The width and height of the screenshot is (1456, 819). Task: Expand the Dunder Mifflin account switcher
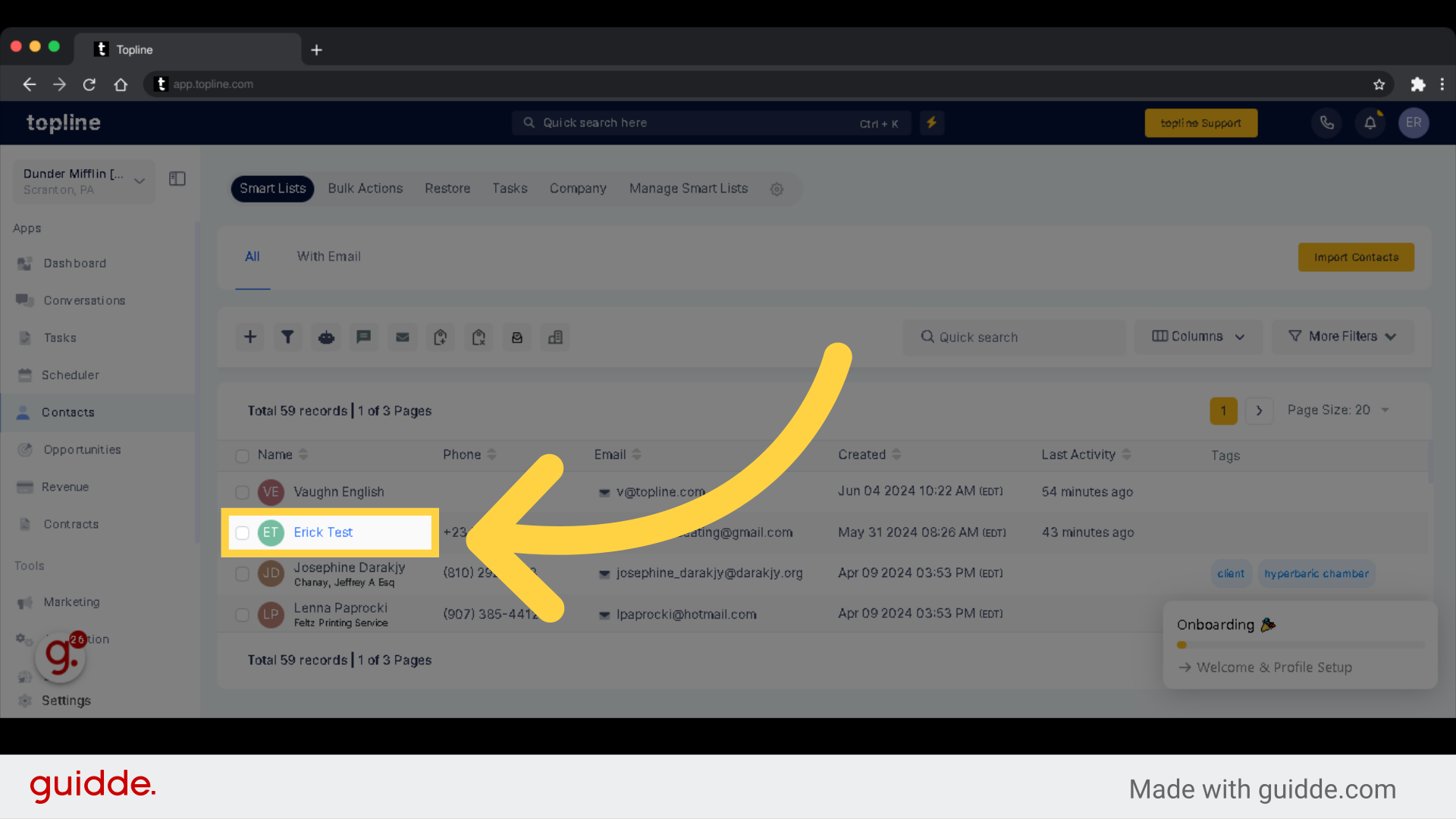(84, 181)
